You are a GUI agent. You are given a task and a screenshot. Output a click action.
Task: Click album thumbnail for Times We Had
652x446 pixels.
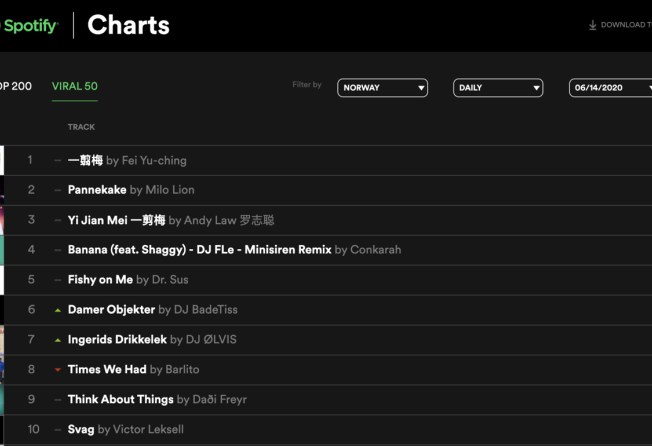pos(2,370)
